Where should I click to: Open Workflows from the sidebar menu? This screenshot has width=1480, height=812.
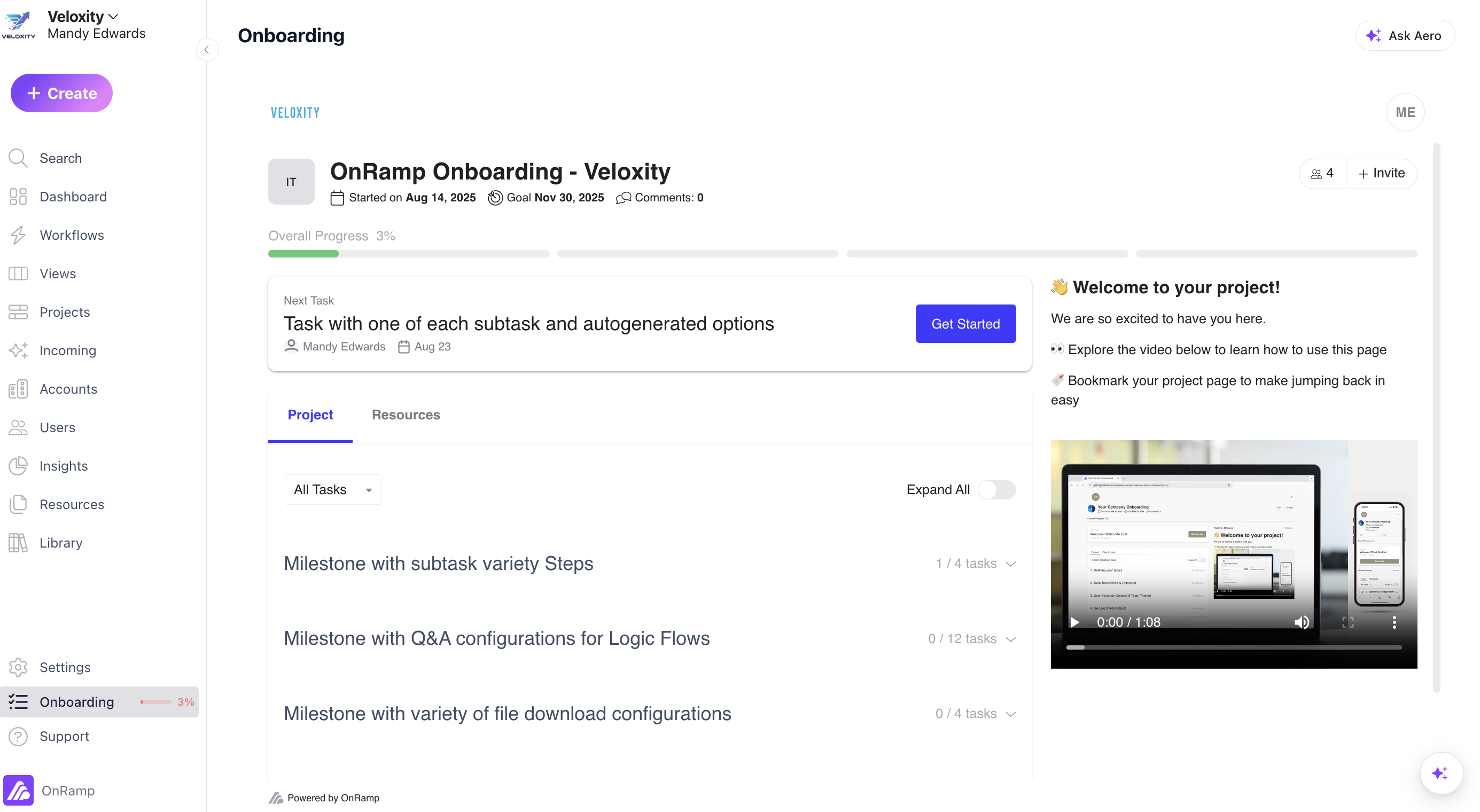(72, 235)
